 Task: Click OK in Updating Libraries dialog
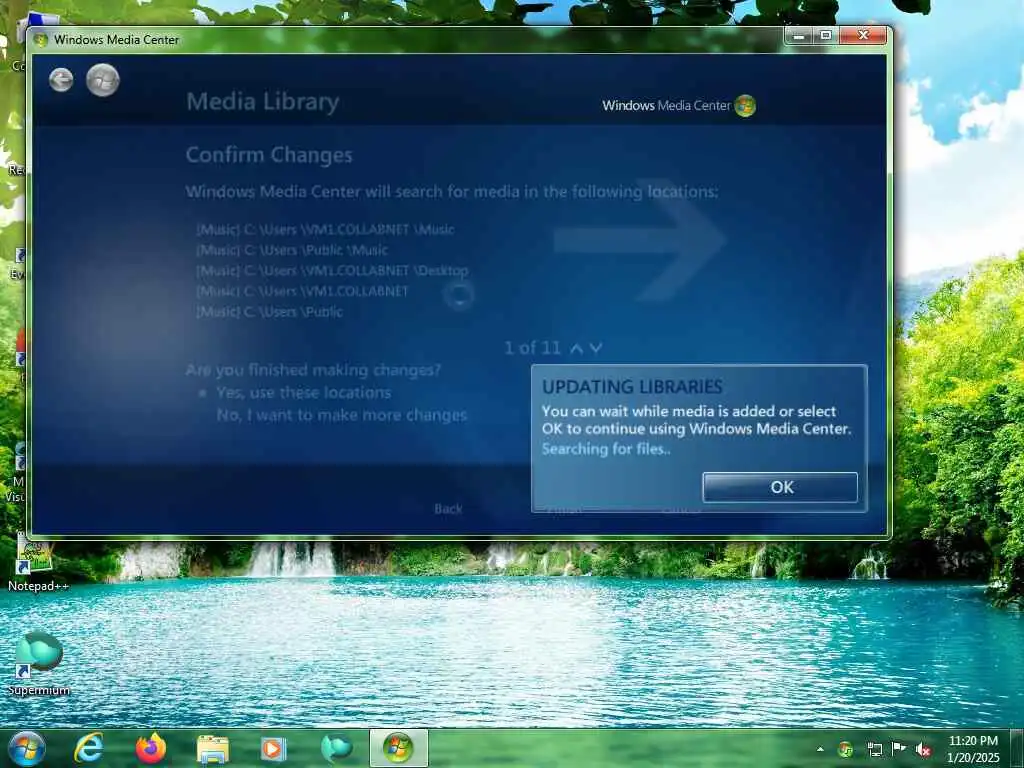tap(780, 487)
